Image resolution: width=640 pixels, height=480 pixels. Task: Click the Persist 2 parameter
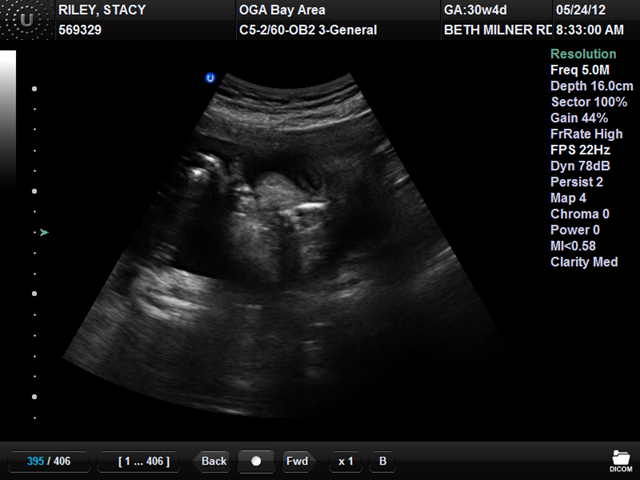click(x=576, y=182)
